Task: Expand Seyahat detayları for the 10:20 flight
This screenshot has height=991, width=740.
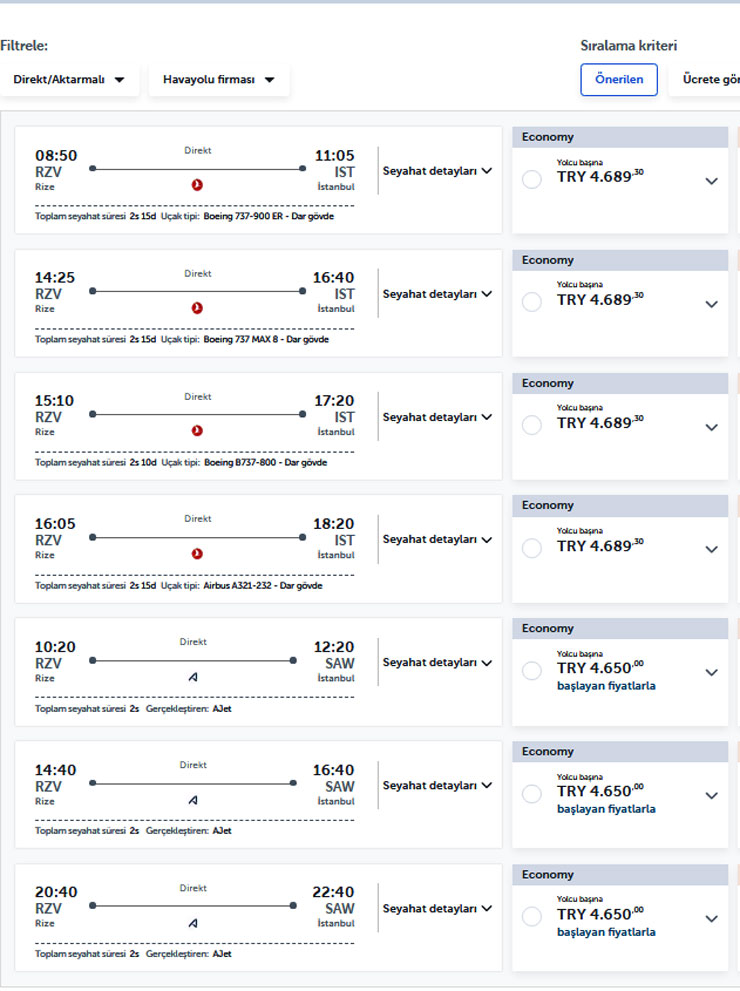Action: point(437,662)
